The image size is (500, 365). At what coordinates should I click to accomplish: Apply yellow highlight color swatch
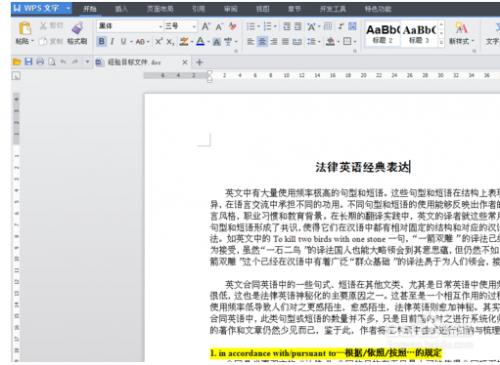click(184, 42)
